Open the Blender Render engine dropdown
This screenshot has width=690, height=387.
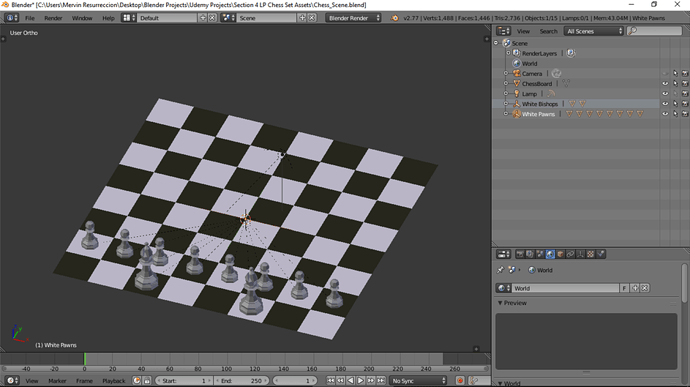click(353, 18)
